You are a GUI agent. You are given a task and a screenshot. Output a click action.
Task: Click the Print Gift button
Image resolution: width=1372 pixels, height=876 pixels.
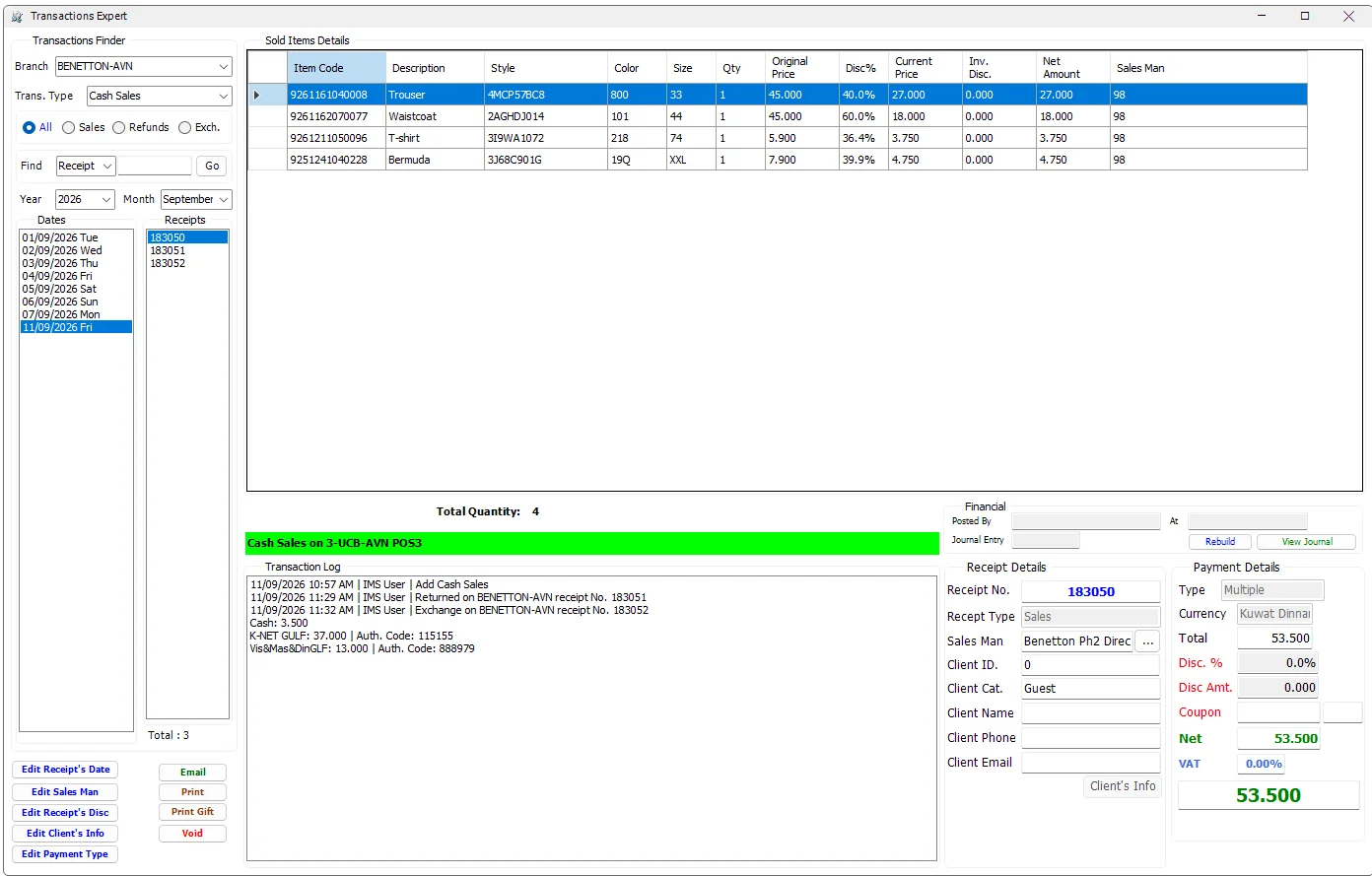tap(193, 812)
